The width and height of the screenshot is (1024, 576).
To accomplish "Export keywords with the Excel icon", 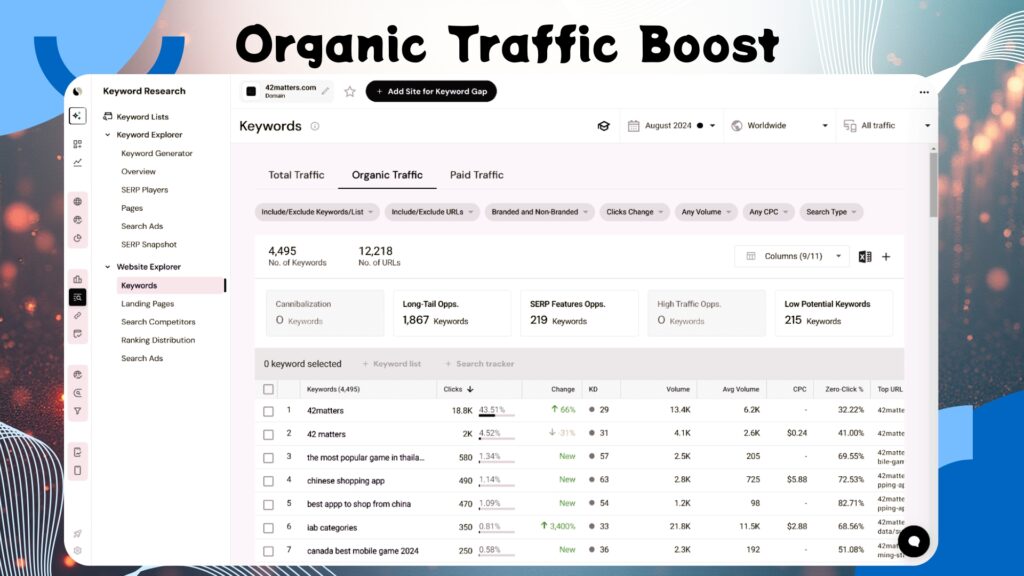I will coord(865,257).
